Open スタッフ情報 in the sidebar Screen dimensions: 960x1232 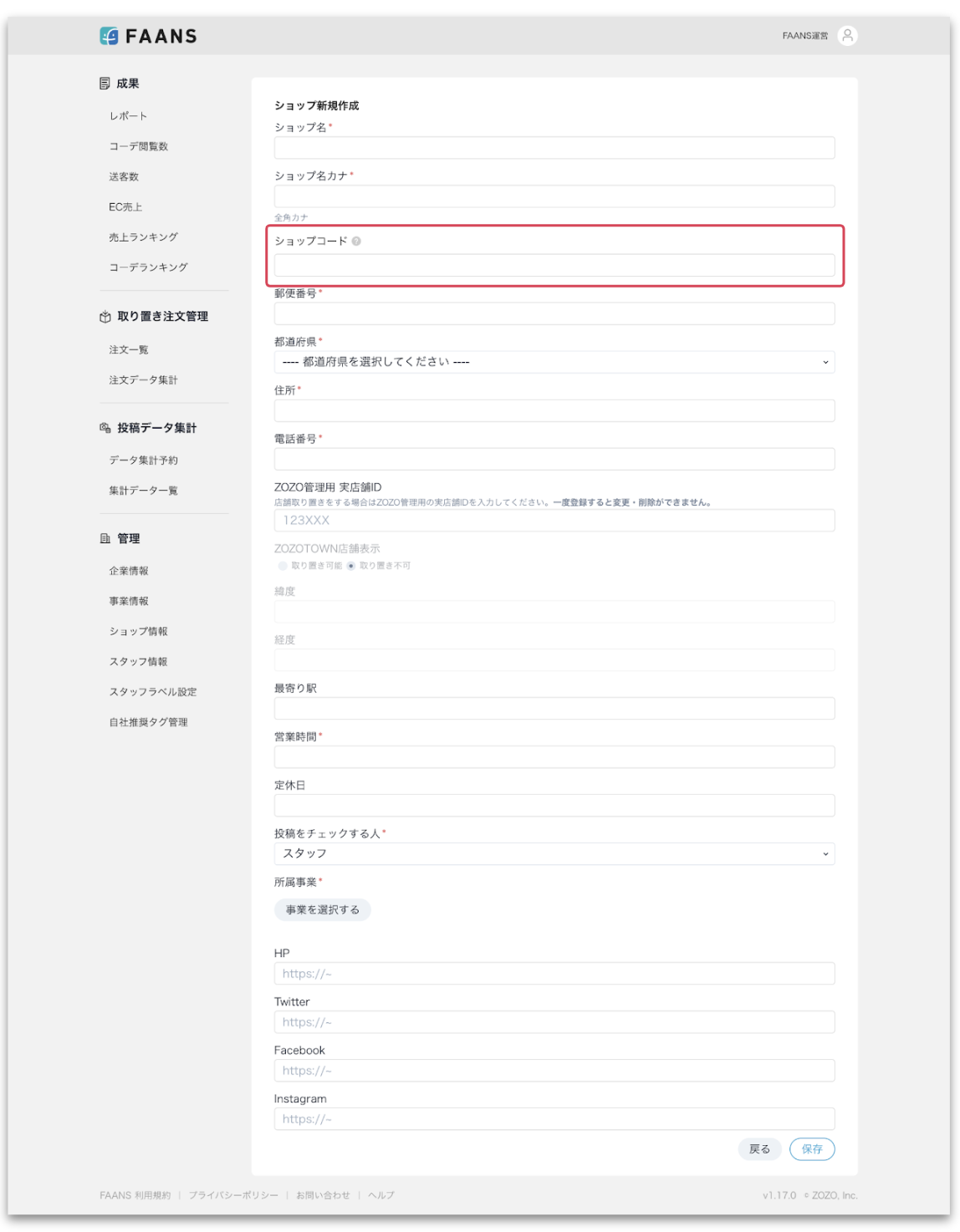[x=138, y=662]
